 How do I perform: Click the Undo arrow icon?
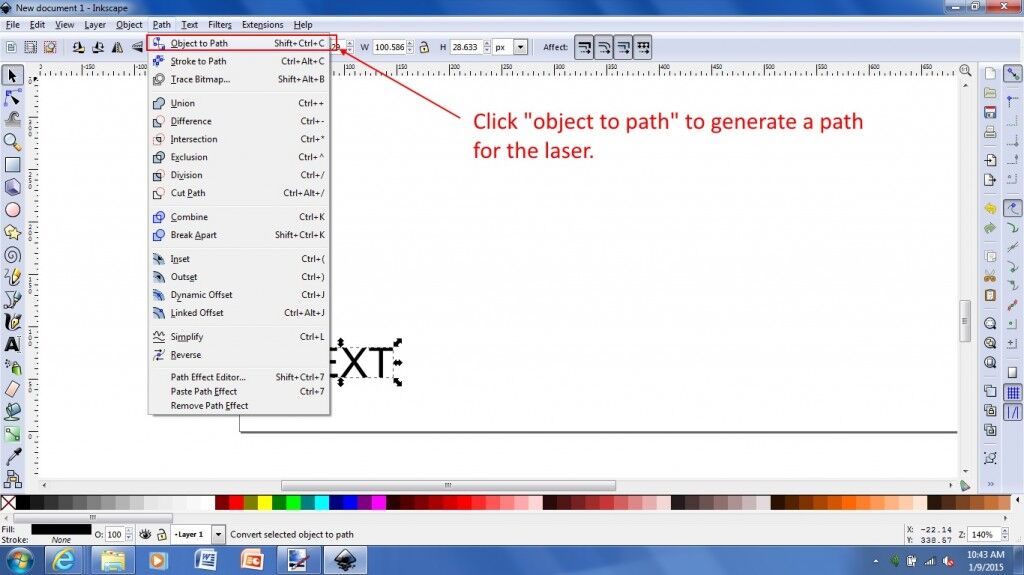990,209
